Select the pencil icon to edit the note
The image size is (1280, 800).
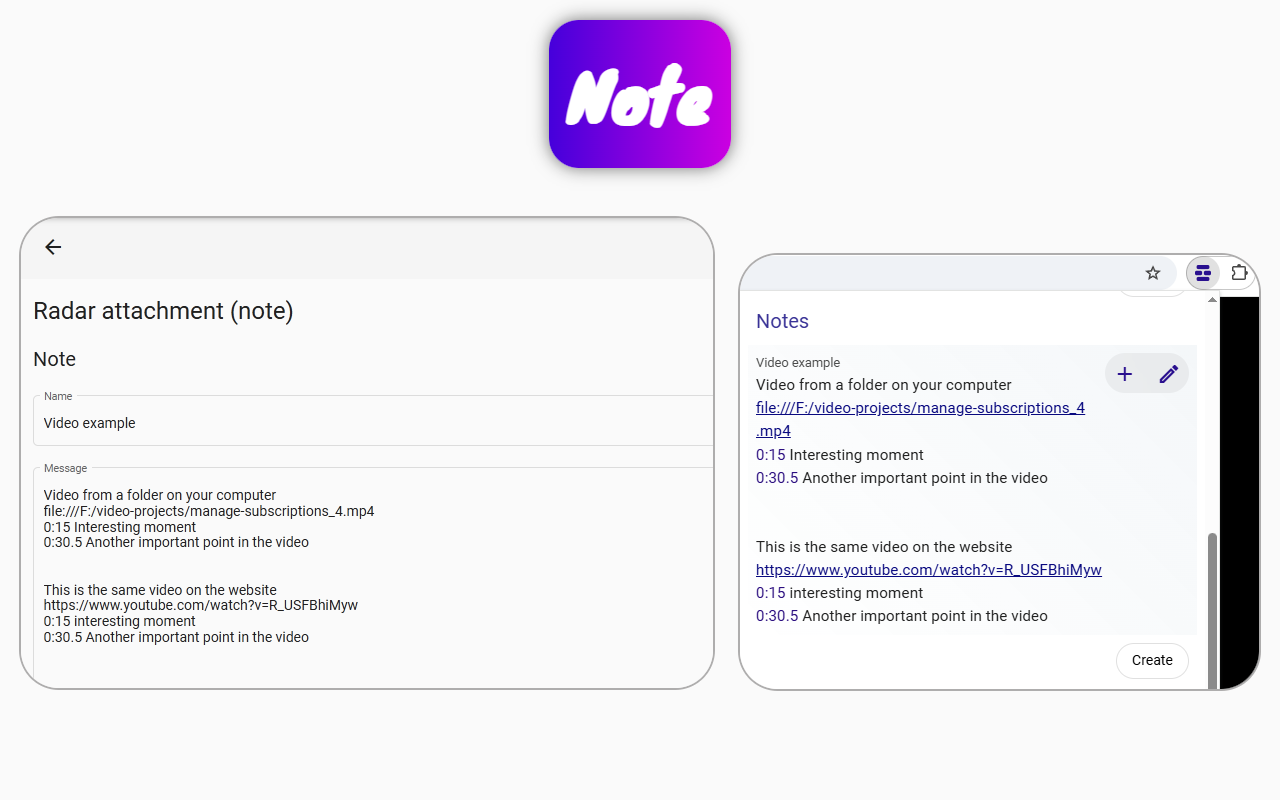coord(1169,373)
